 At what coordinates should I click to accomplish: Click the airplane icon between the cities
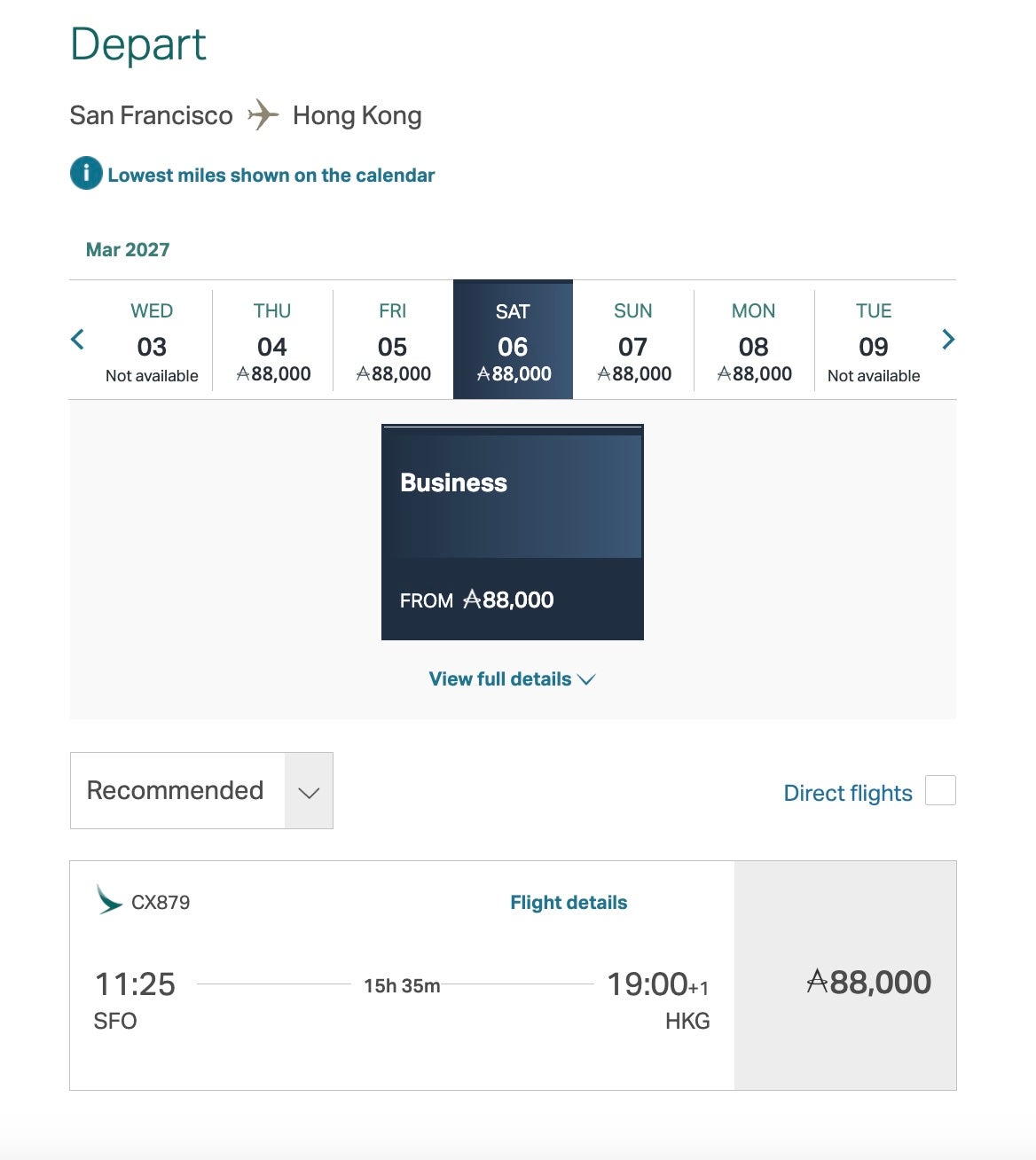click(263, 115)
